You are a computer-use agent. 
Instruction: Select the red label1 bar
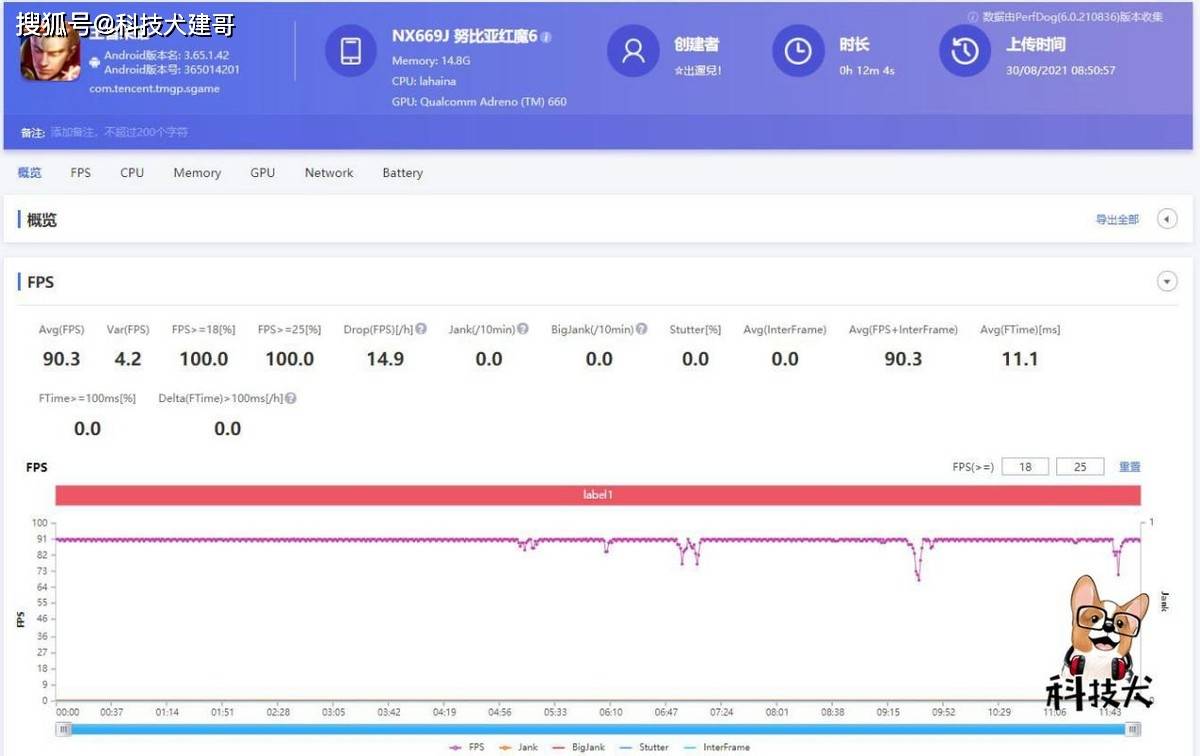point(598,495)
